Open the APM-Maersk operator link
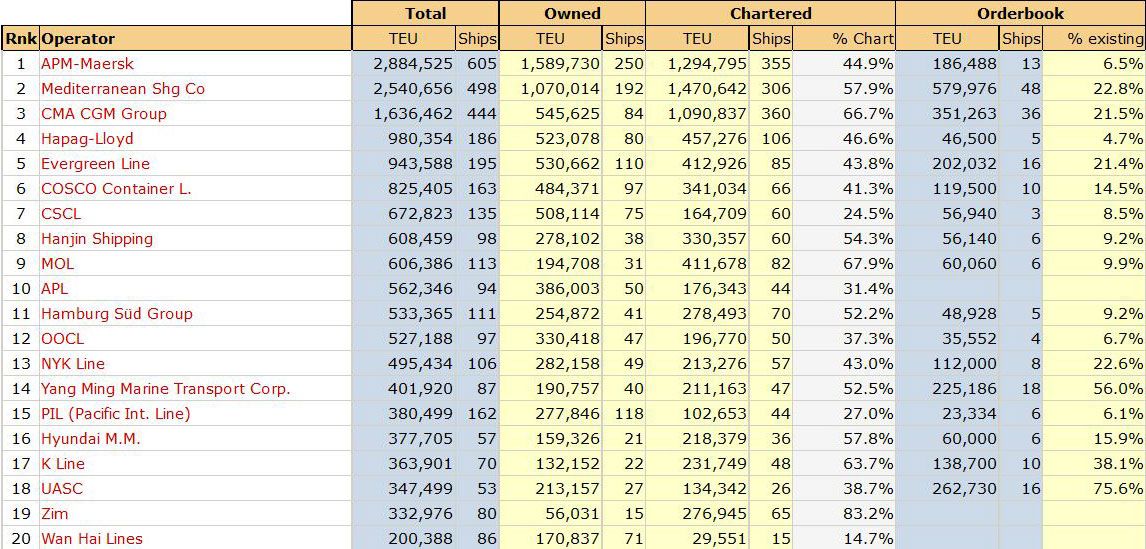 tap(88, 64)
